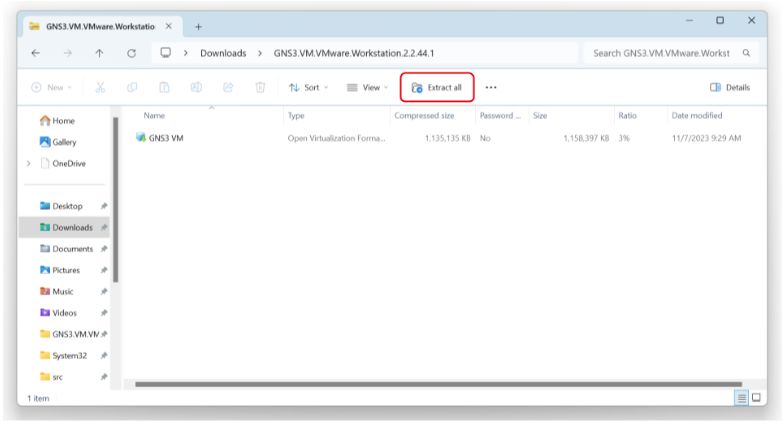This screenshot has height=422, width=782.
Task: Sort by Date modified column header
Action: pos(697,115)
